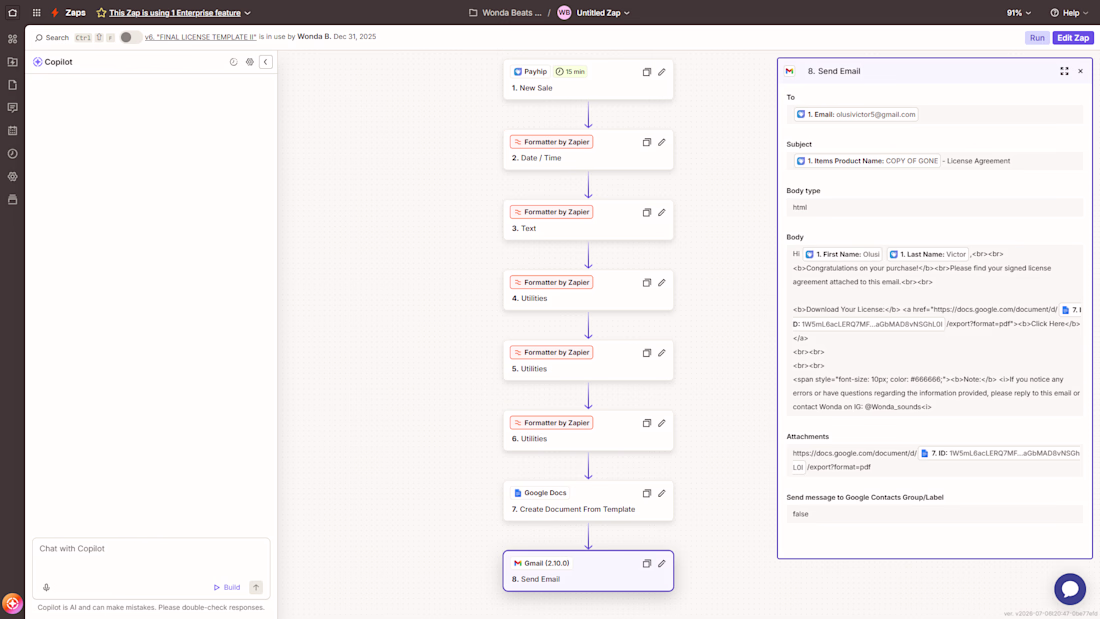
Task: Open the sidebar comments icon
Action: pos(13,107)
